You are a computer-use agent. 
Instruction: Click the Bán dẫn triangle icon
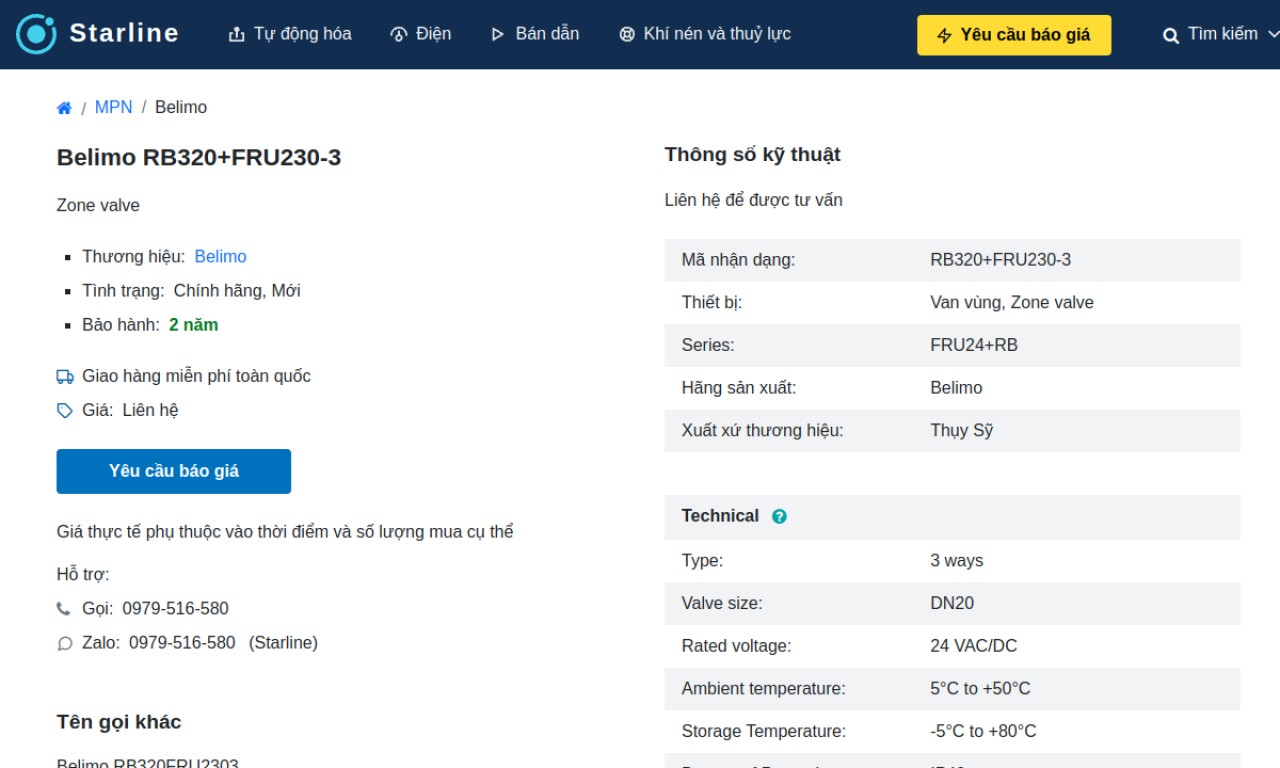pyautogui.click(x=498, y=35)
